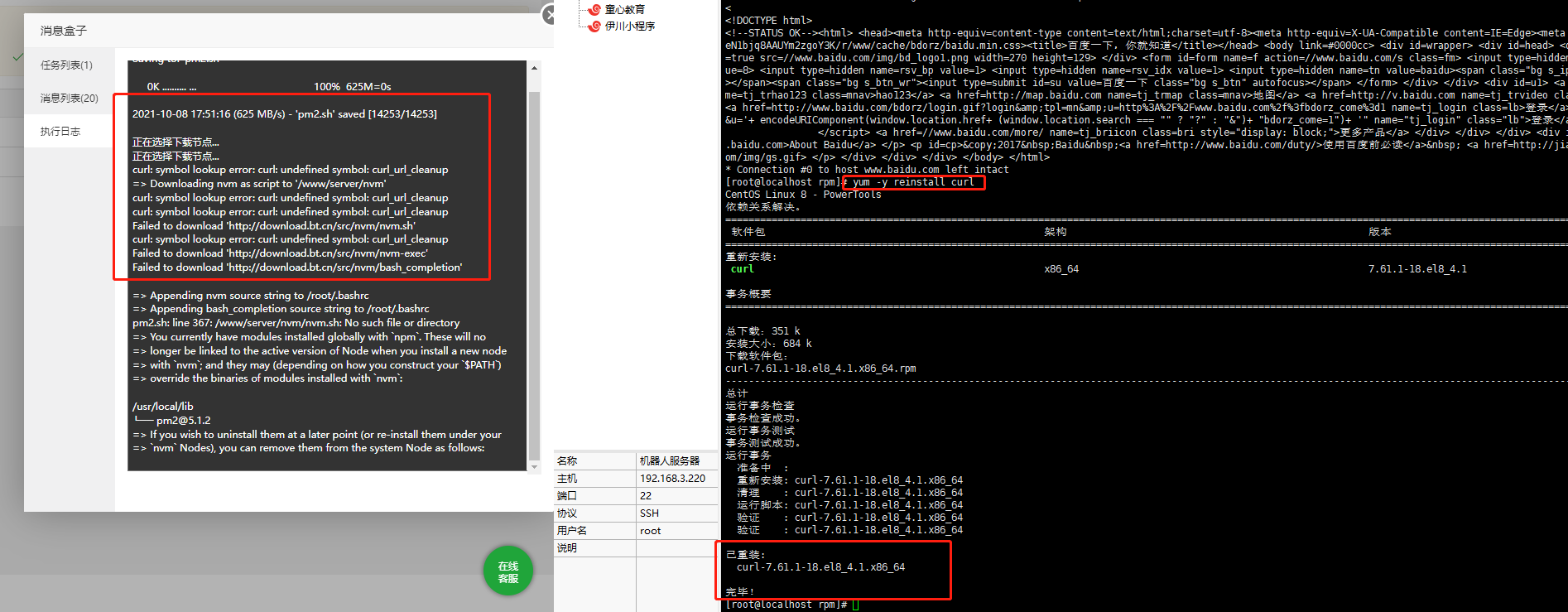Click the log line "'pm2.sh' saved [14253/14253]"
The width and height of the screenshot is (1568, 612).
(285, 114)
